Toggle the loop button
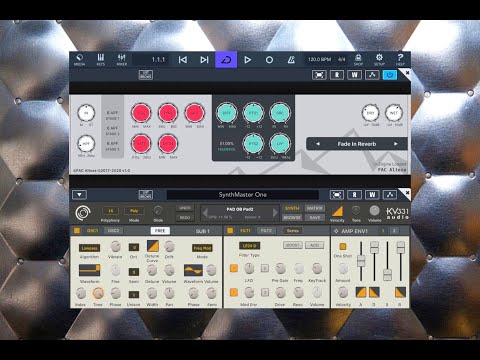480x360 pixels. [226, 60]
